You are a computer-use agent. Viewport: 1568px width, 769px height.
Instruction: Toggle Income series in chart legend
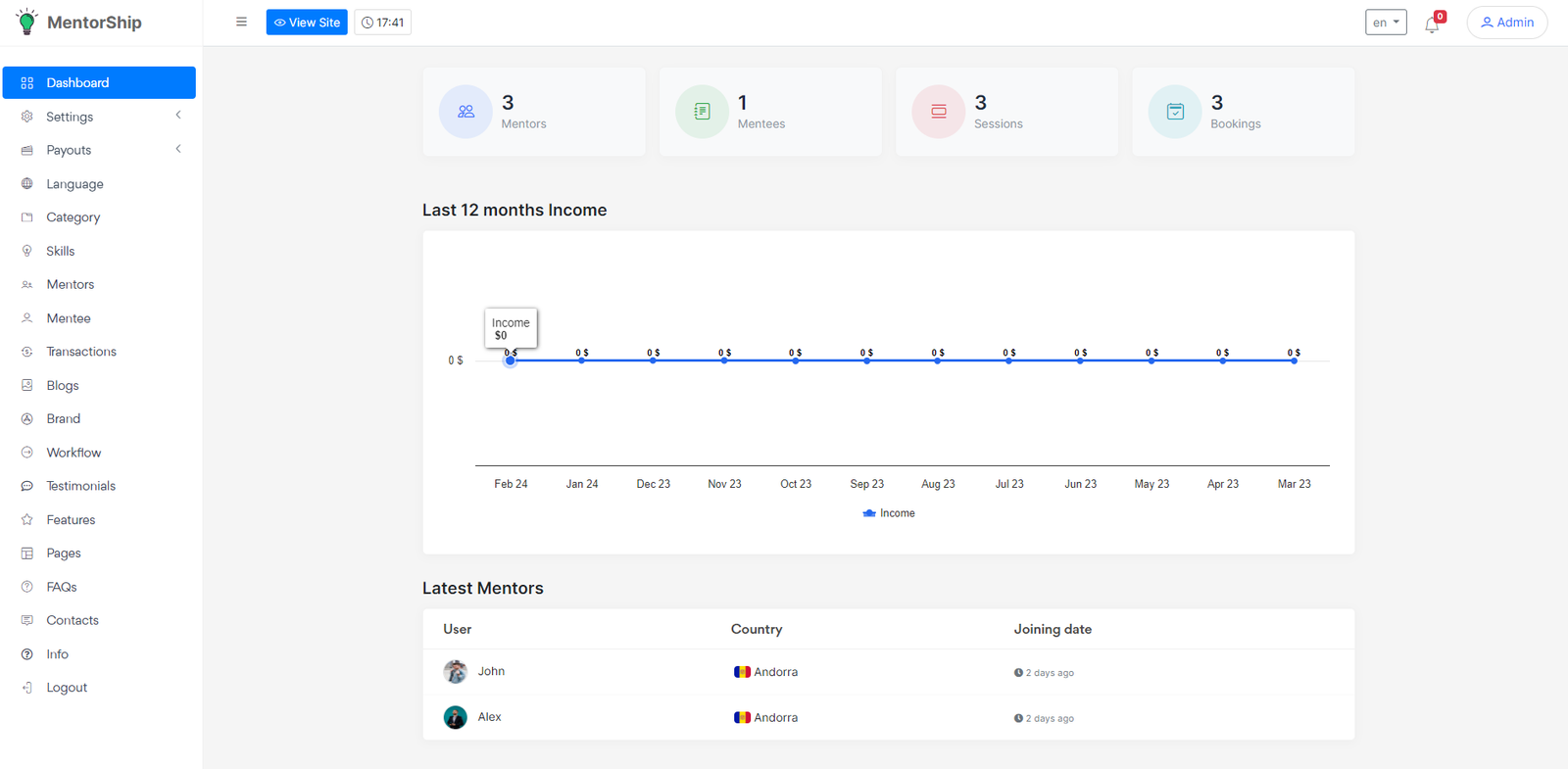pyautogui.click(x=888, y=513)
